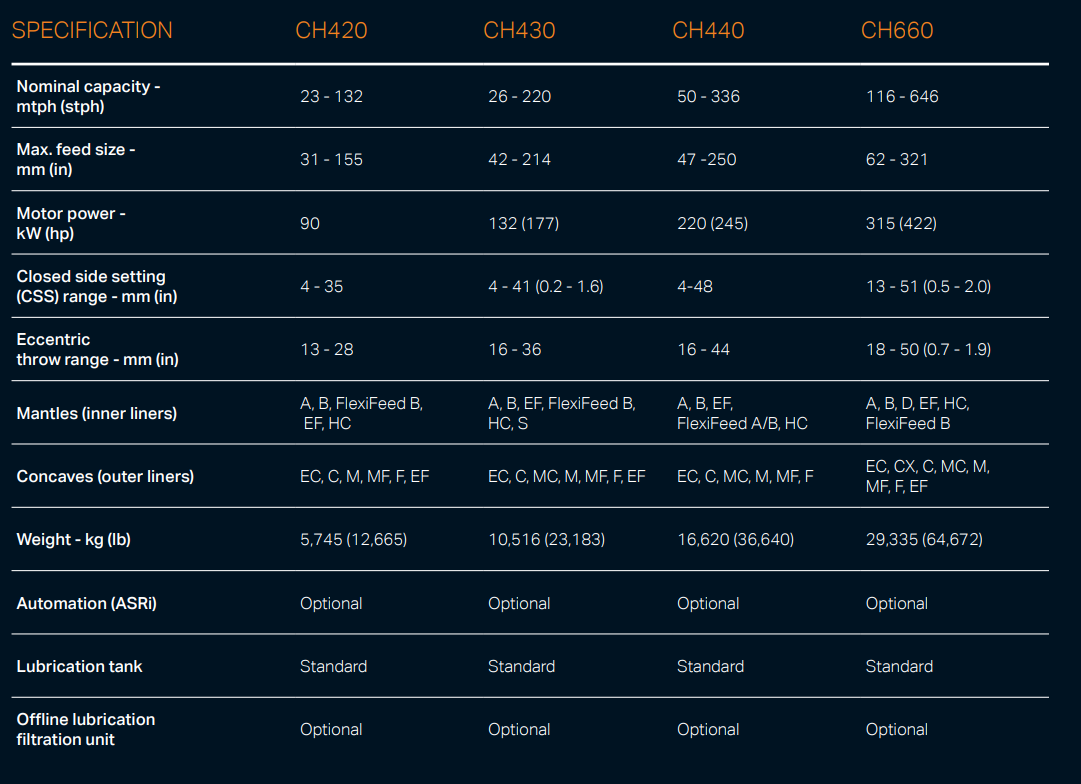Image resolution: width=1081 pixels, height=784 pixels.
Task: Click the Nominal capacity row label
Action: pyautogui.click(x=88, y=96)
